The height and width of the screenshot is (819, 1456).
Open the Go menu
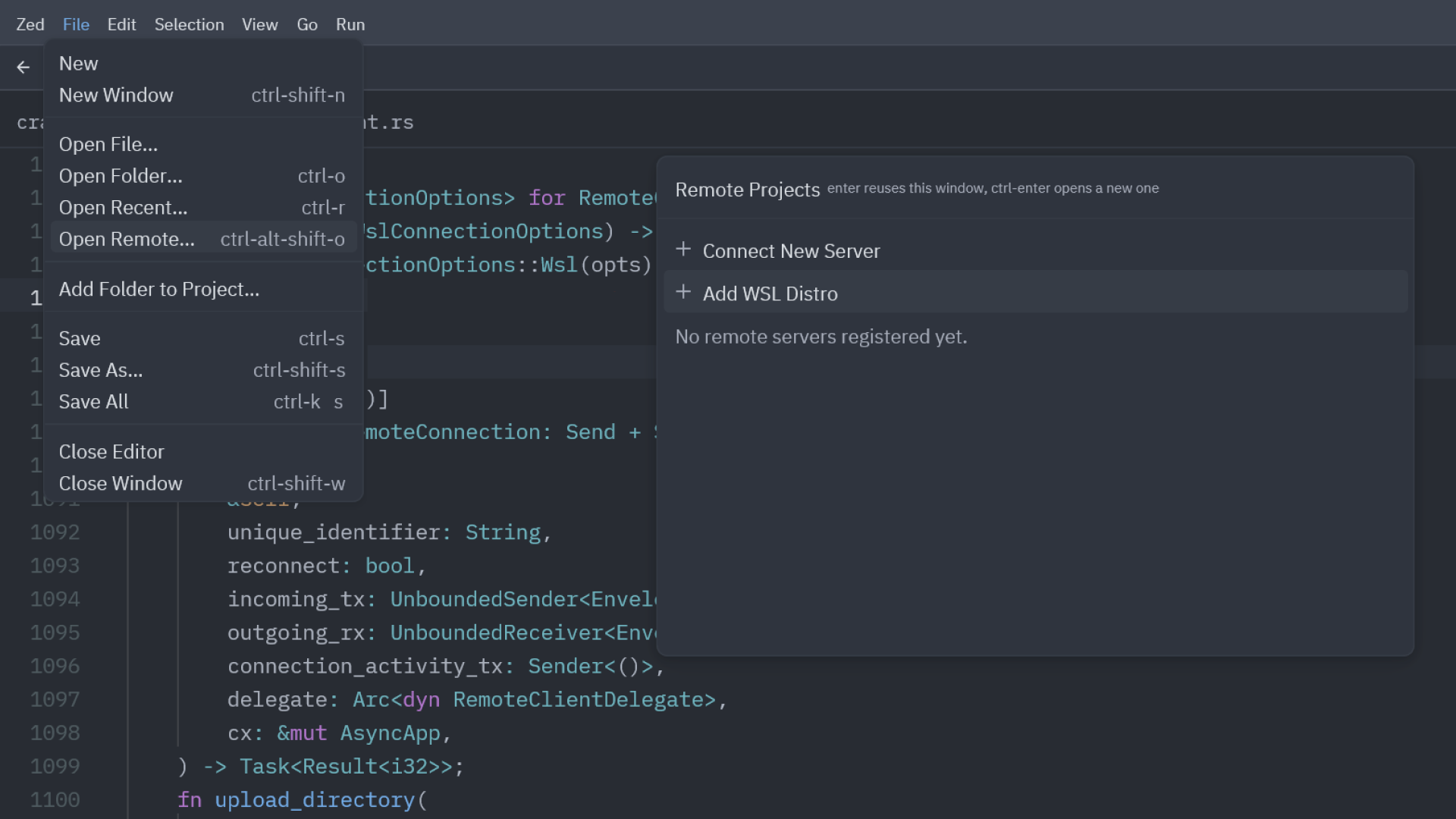(x=307, y=24)
